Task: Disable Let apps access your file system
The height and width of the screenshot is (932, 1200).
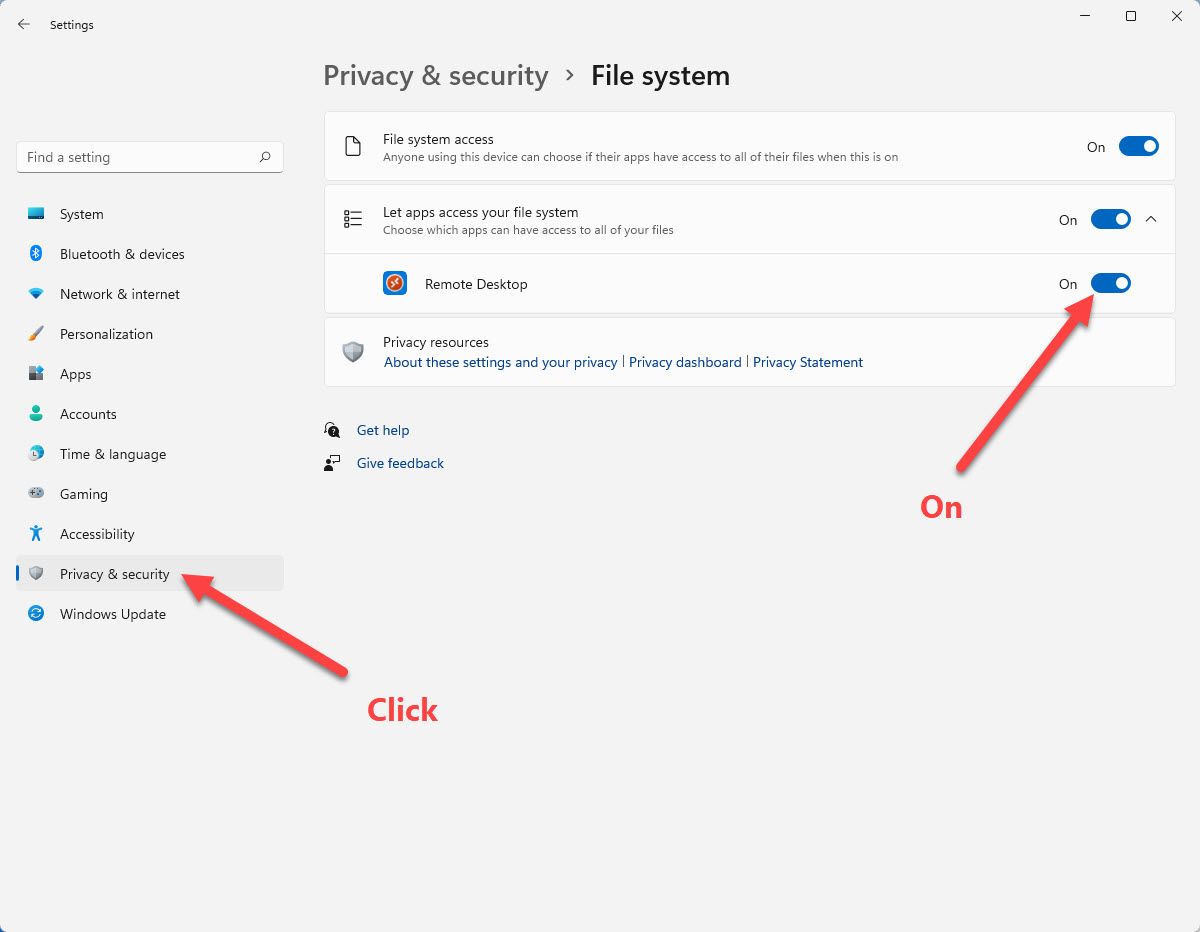Action: click(1110, 219)
